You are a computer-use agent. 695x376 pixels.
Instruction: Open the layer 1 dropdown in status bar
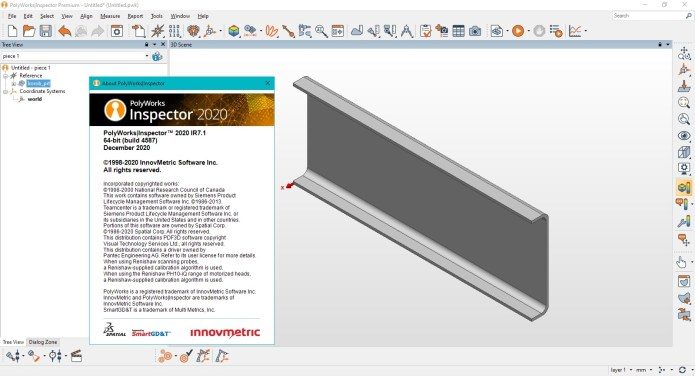[631, 369]
